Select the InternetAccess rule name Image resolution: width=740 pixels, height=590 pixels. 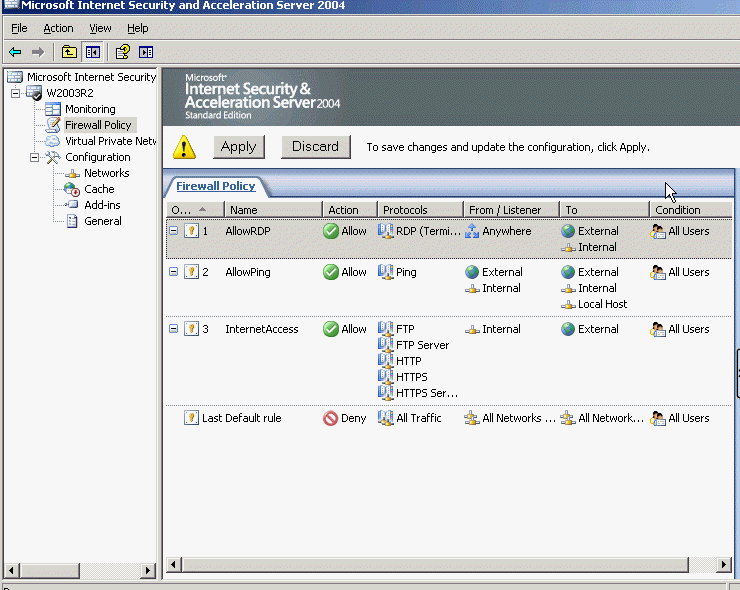coord(261,329)
